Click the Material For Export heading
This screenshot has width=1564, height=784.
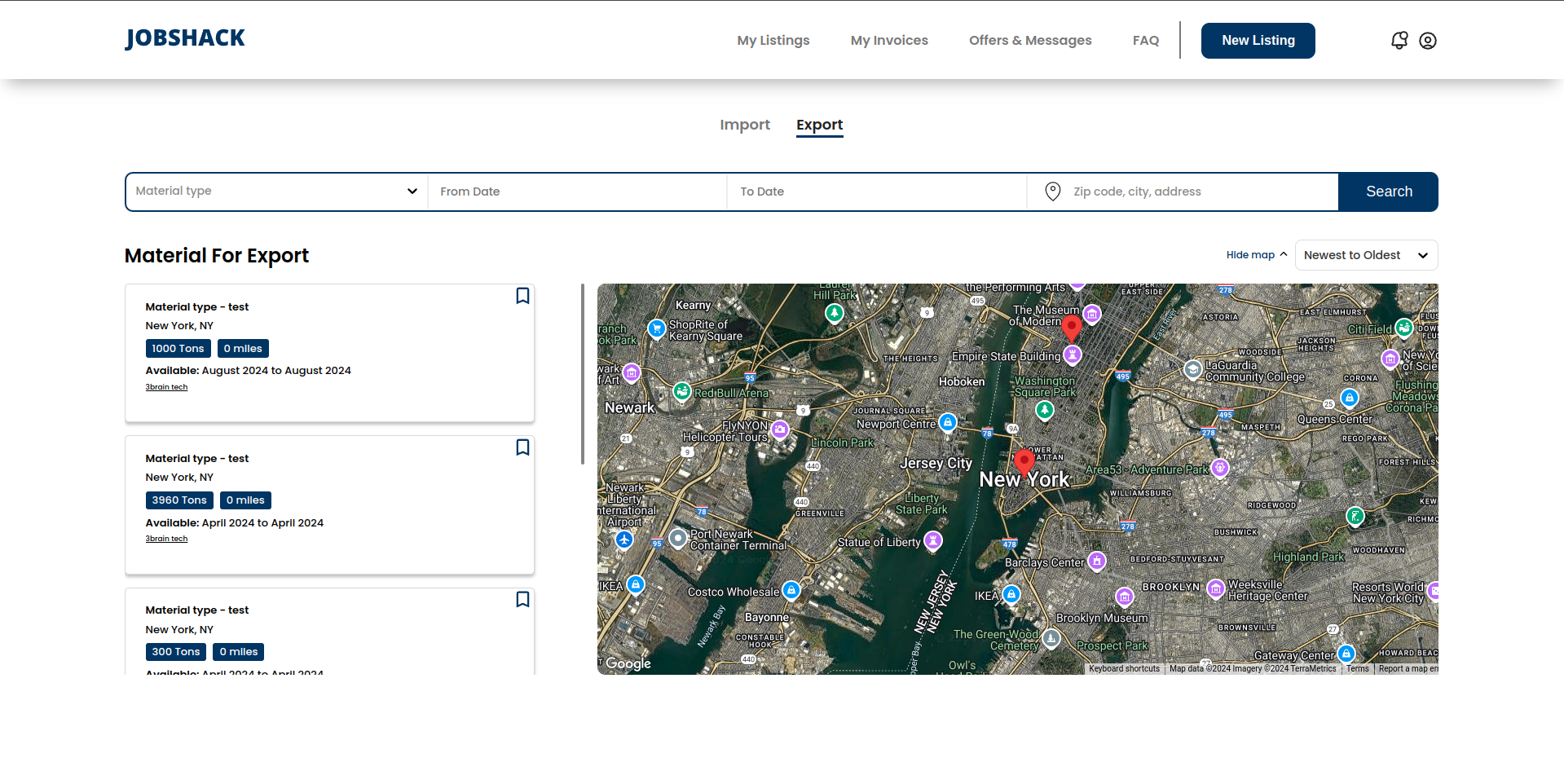pyautogui.click(x=217, y=256)
